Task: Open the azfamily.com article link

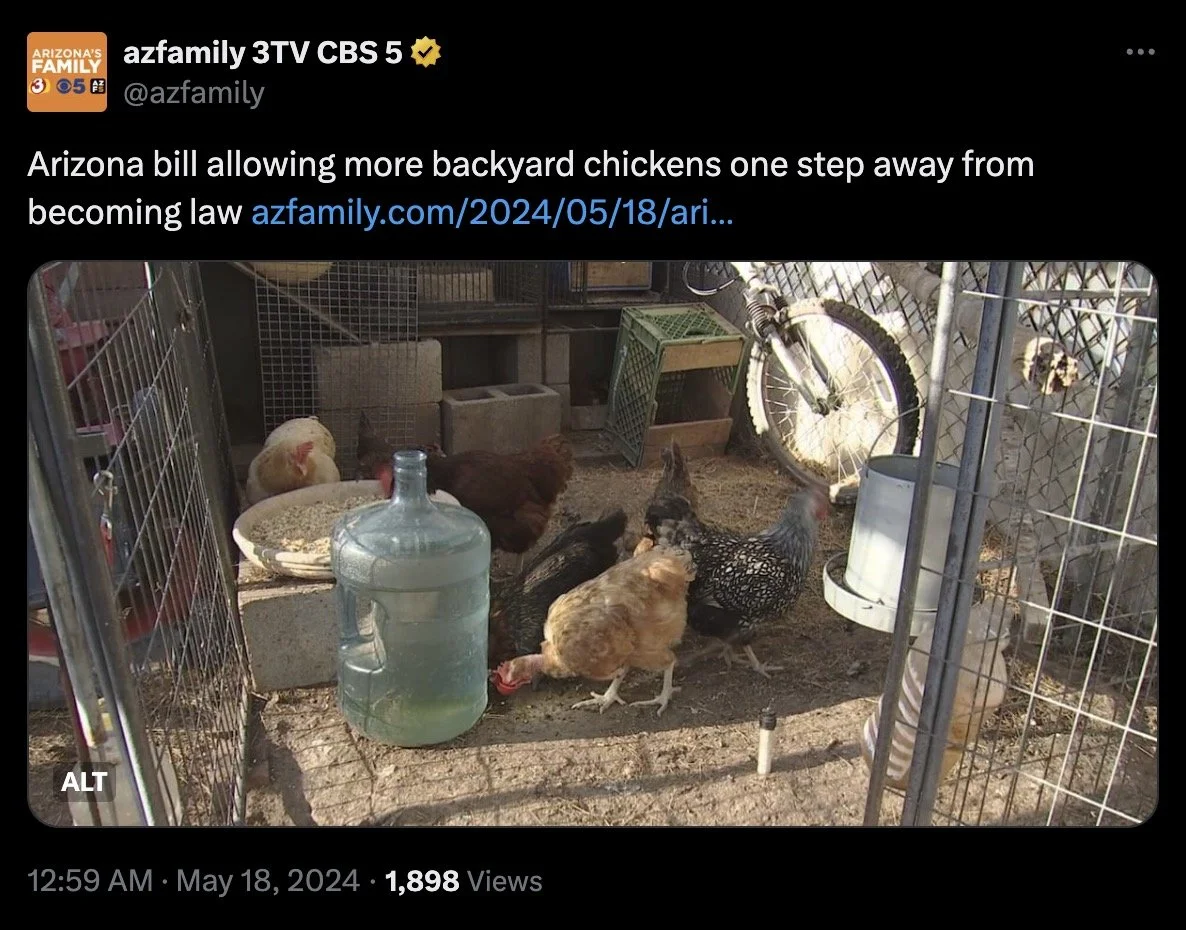Action: [492, 212]
